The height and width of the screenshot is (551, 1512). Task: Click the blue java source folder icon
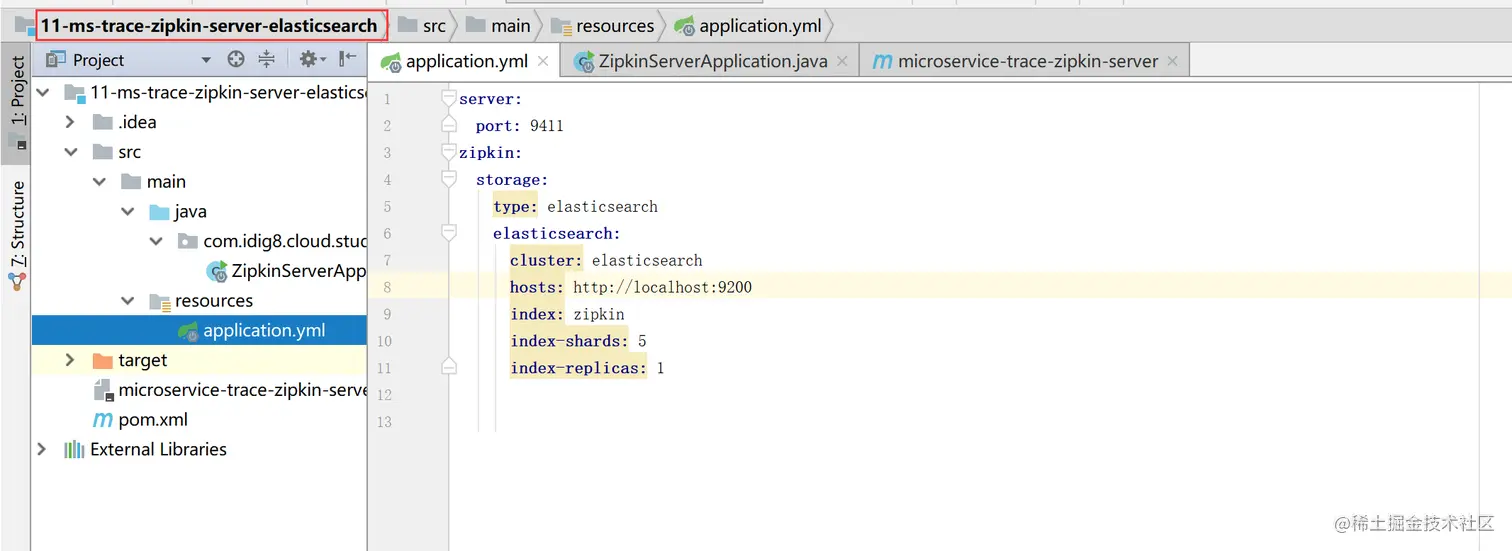coord(159,212)
